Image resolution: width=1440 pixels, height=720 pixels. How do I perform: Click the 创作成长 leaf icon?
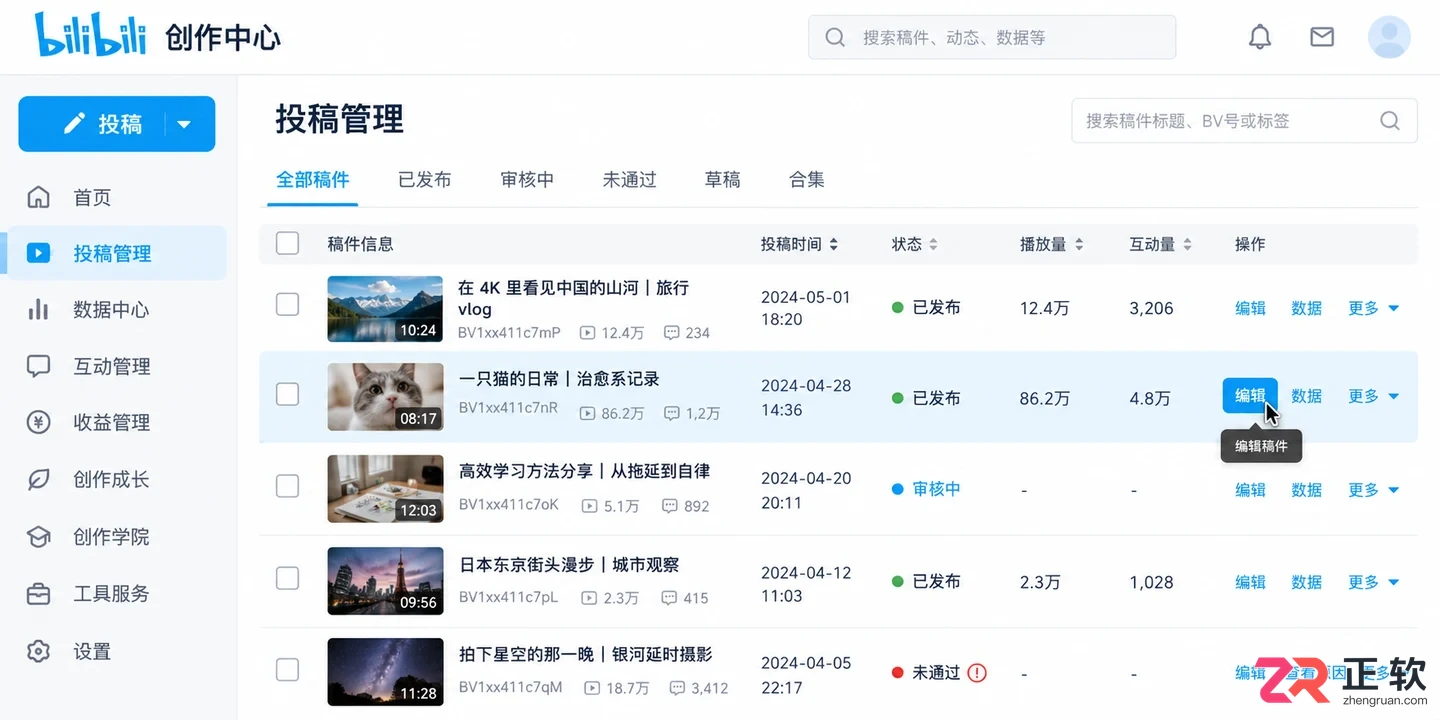[x=38, y=479]
